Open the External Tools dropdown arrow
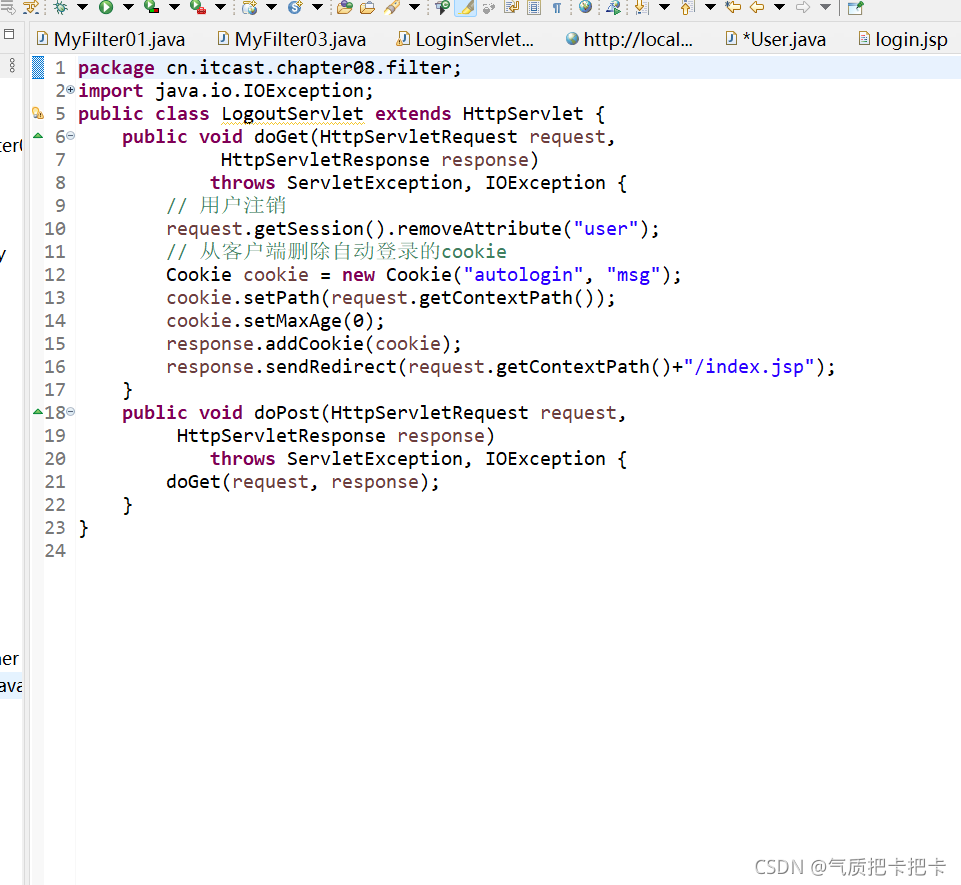 (221, 7)
